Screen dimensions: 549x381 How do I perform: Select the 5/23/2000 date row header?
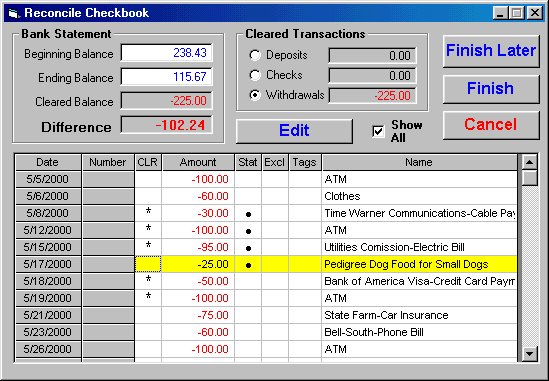[x=48, y=332]
